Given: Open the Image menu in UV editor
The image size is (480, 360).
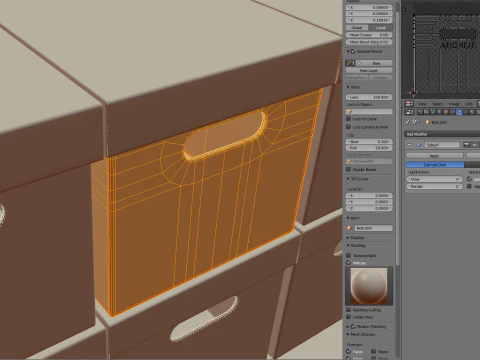Looking at the screenshot, I should tap(454, 104).
